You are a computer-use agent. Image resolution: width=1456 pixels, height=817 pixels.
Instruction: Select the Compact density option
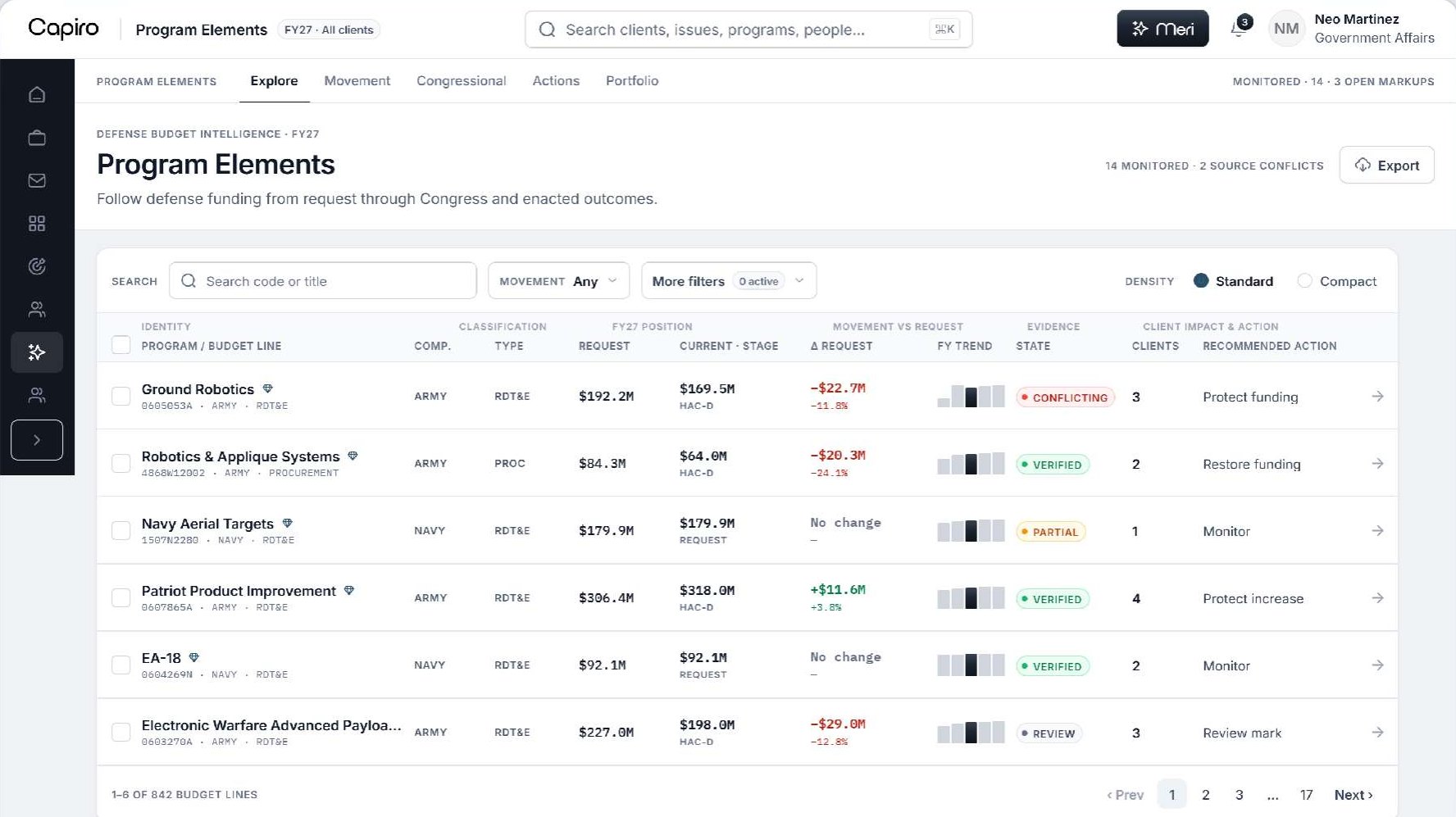click(1337, 281)
